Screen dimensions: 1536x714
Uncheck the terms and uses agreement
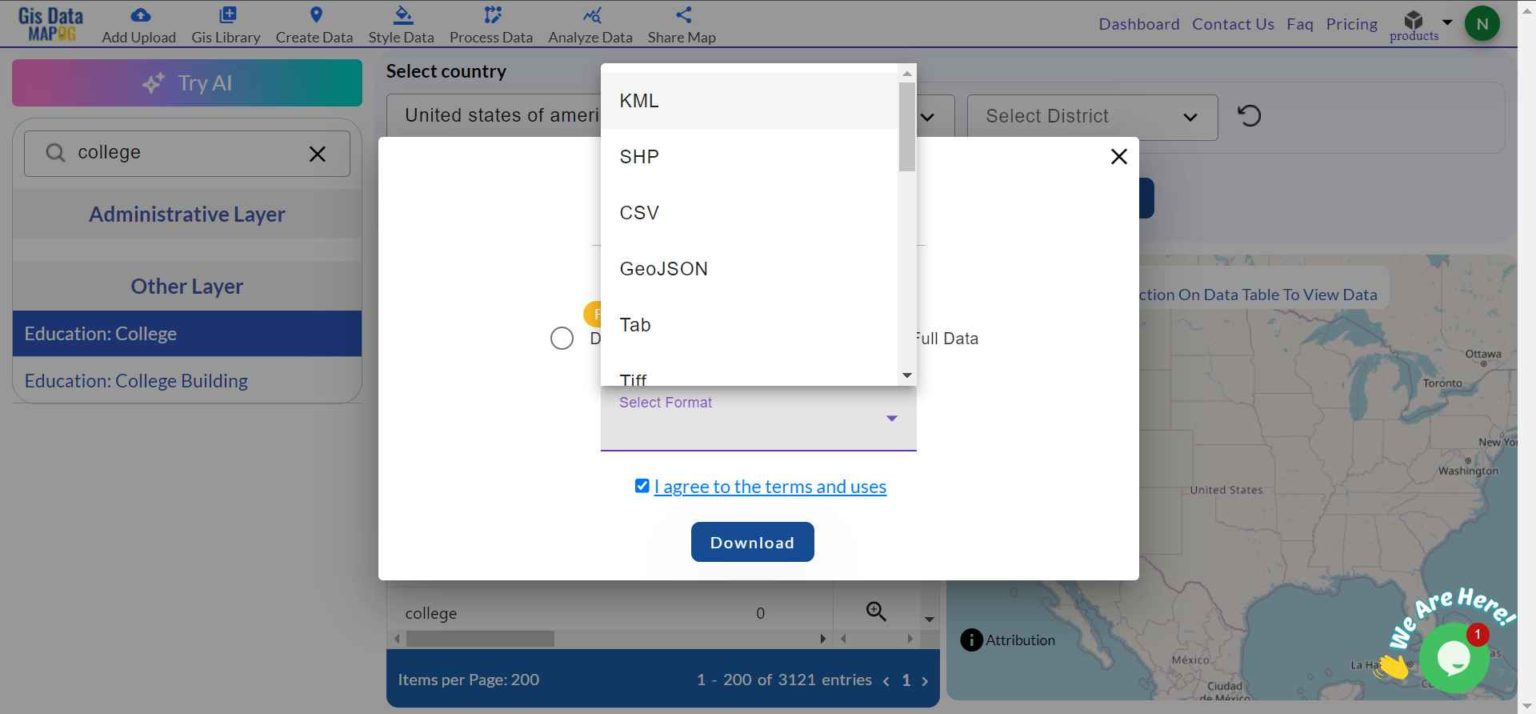(x=641, y=486)
